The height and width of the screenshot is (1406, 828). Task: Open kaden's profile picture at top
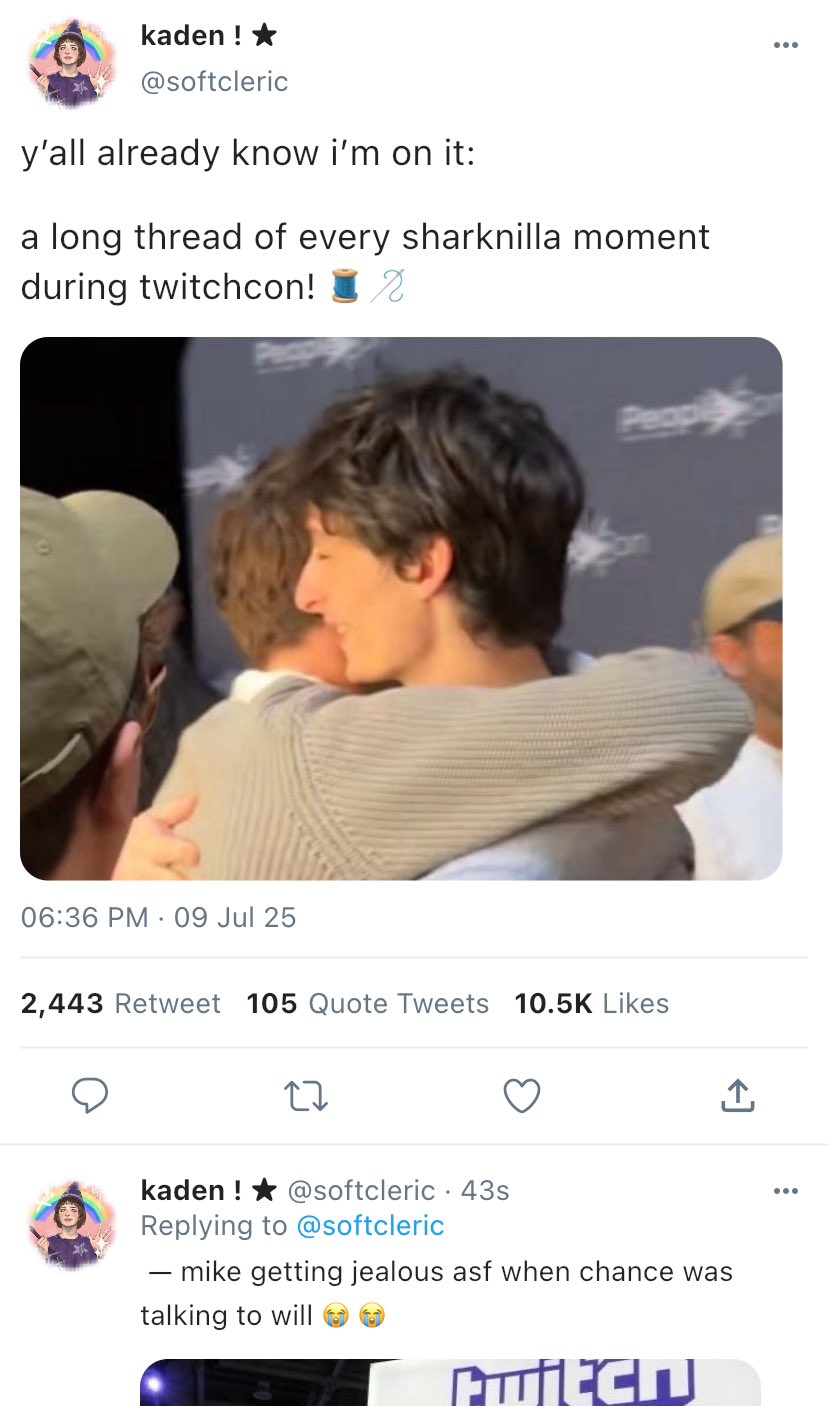69,63
